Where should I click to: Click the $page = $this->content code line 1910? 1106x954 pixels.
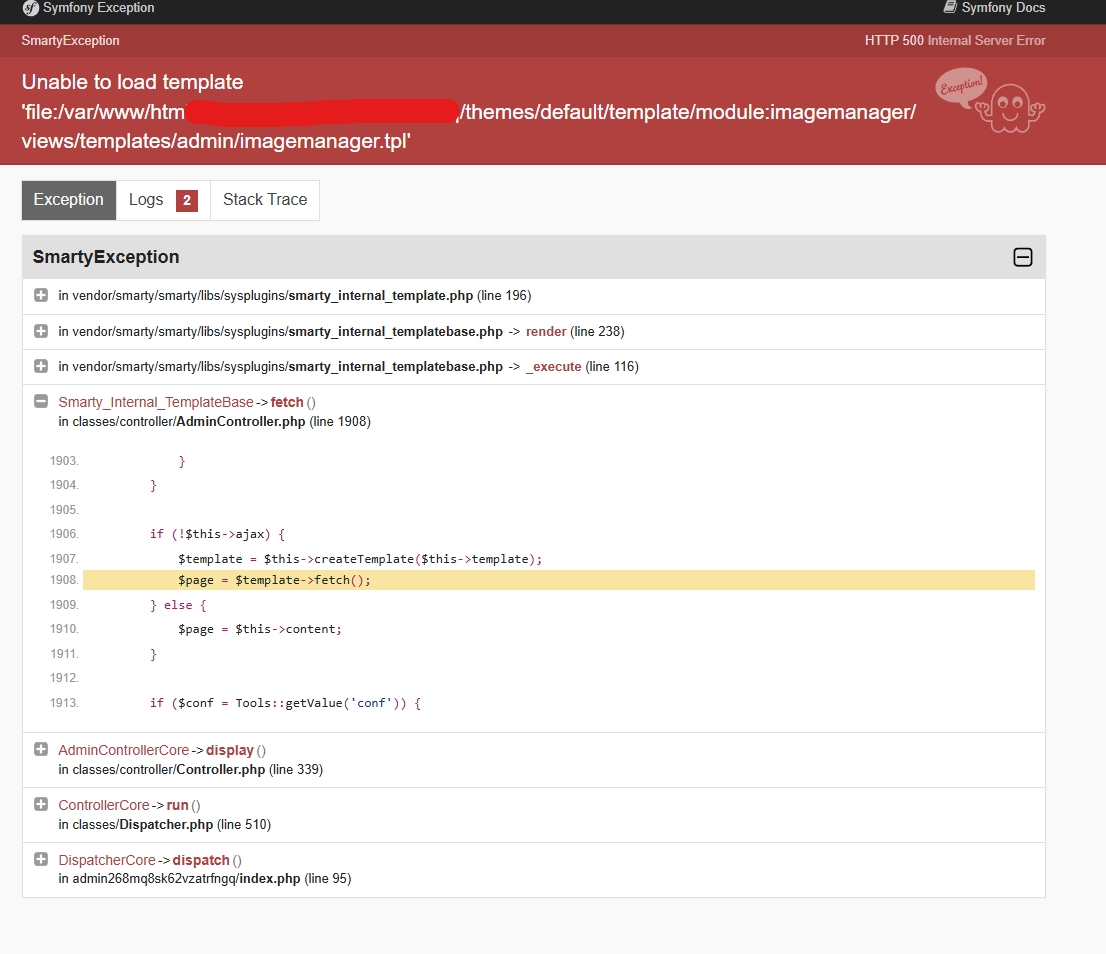point(260,629)
